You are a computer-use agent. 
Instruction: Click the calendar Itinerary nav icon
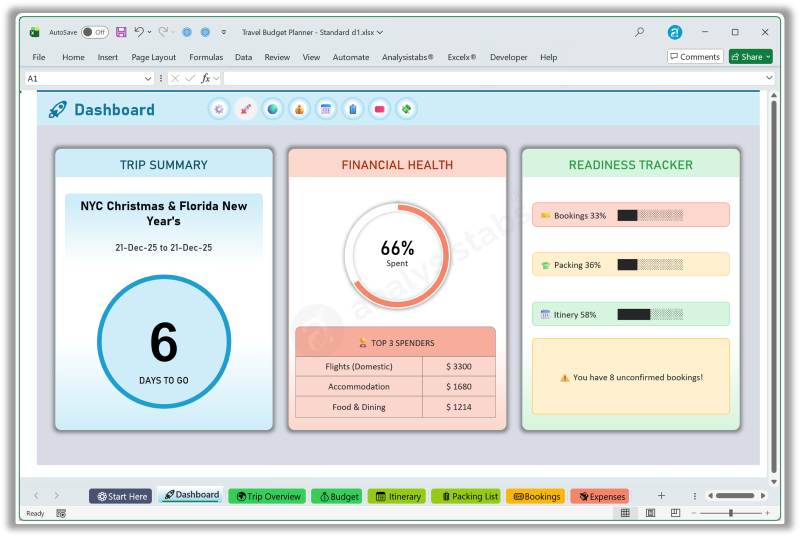tap(326, 109)
